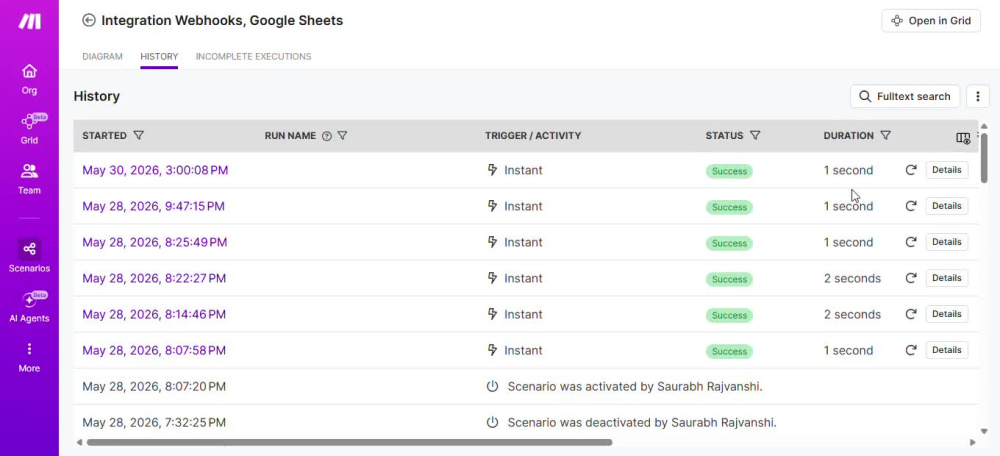Rerun the 8:14:46 PM execution
The width and height of the screenshot is (1000, 456).
911,314
